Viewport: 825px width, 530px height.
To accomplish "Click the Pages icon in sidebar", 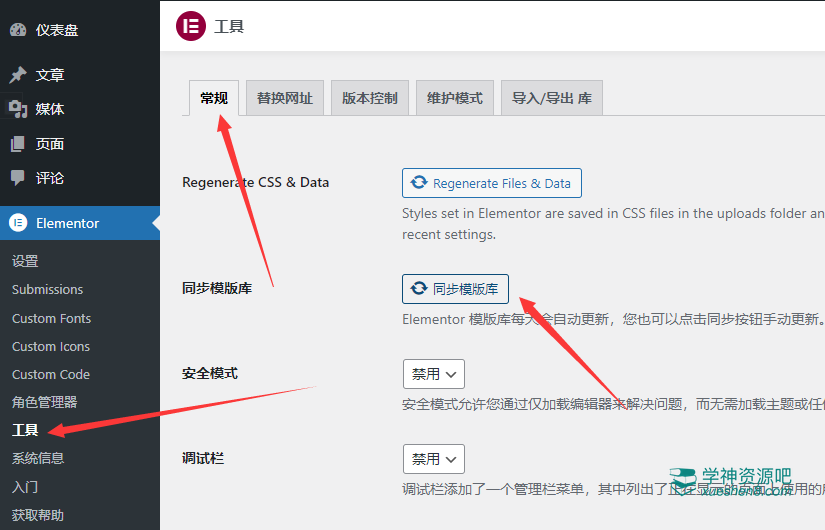I will (18, 144).
